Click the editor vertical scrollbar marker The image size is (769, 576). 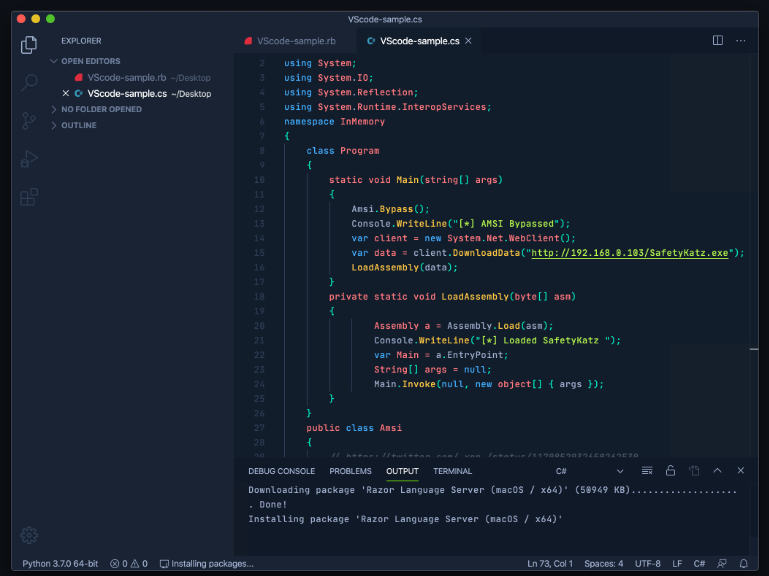click(x=754, y=349)
